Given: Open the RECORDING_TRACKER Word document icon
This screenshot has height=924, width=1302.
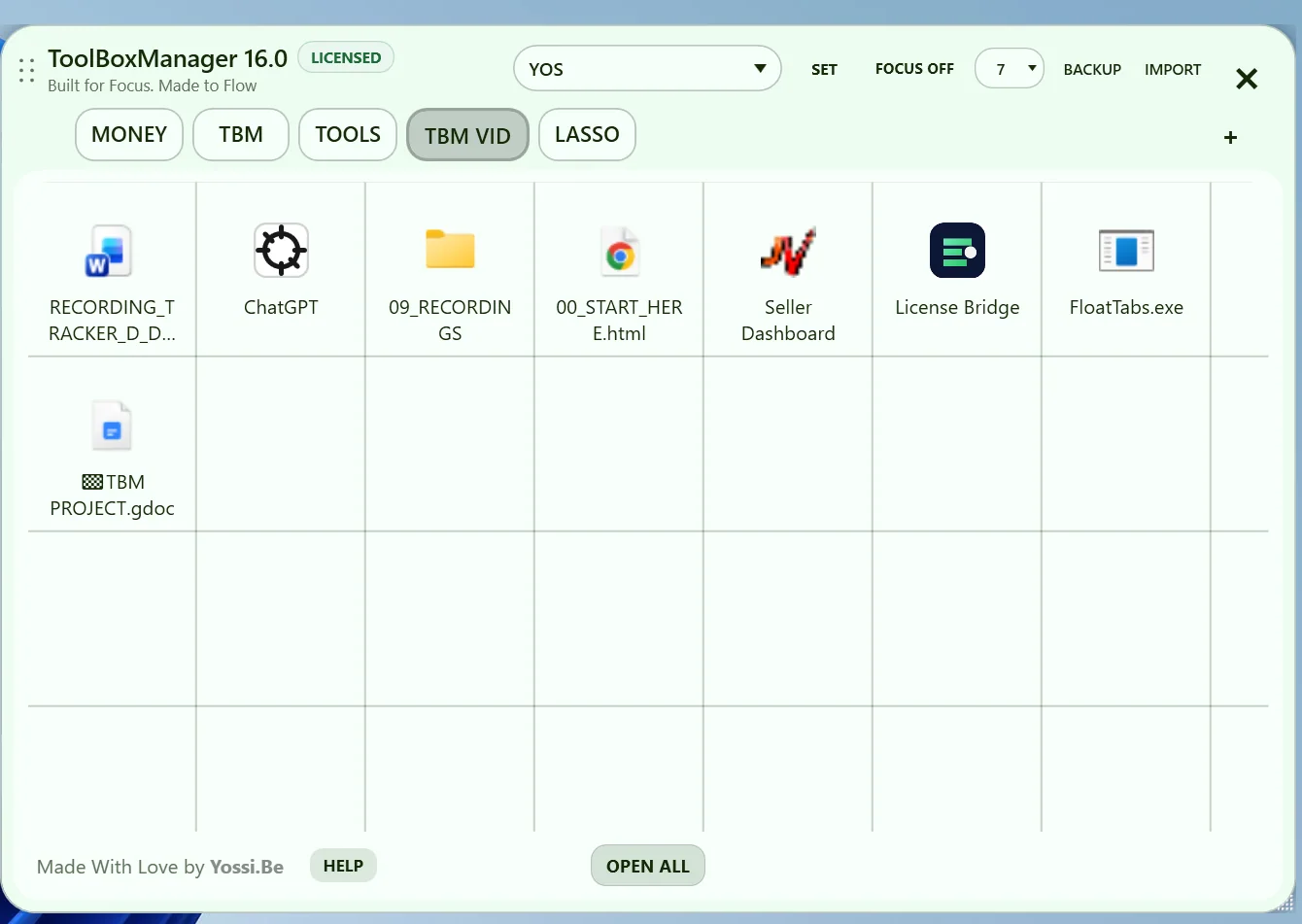Looking at the screenshot, I should [109, 251].
